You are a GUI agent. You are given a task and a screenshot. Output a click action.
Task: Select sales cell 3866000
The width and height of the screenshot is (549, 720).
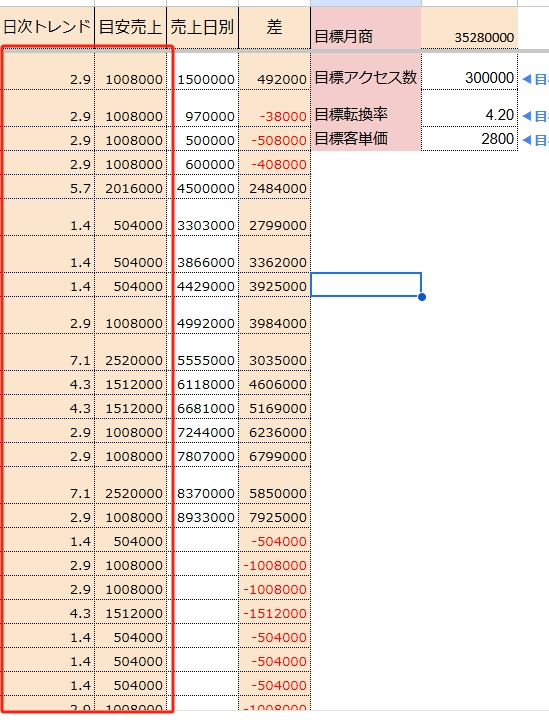[202, 254]
